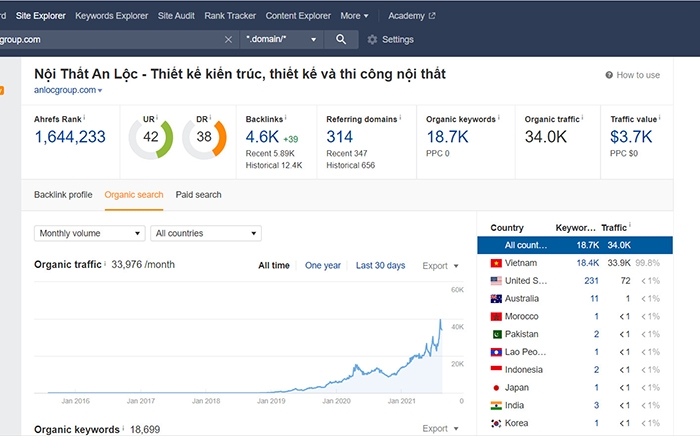Open the Monthly volume dropdown

[x=90, y=233]
